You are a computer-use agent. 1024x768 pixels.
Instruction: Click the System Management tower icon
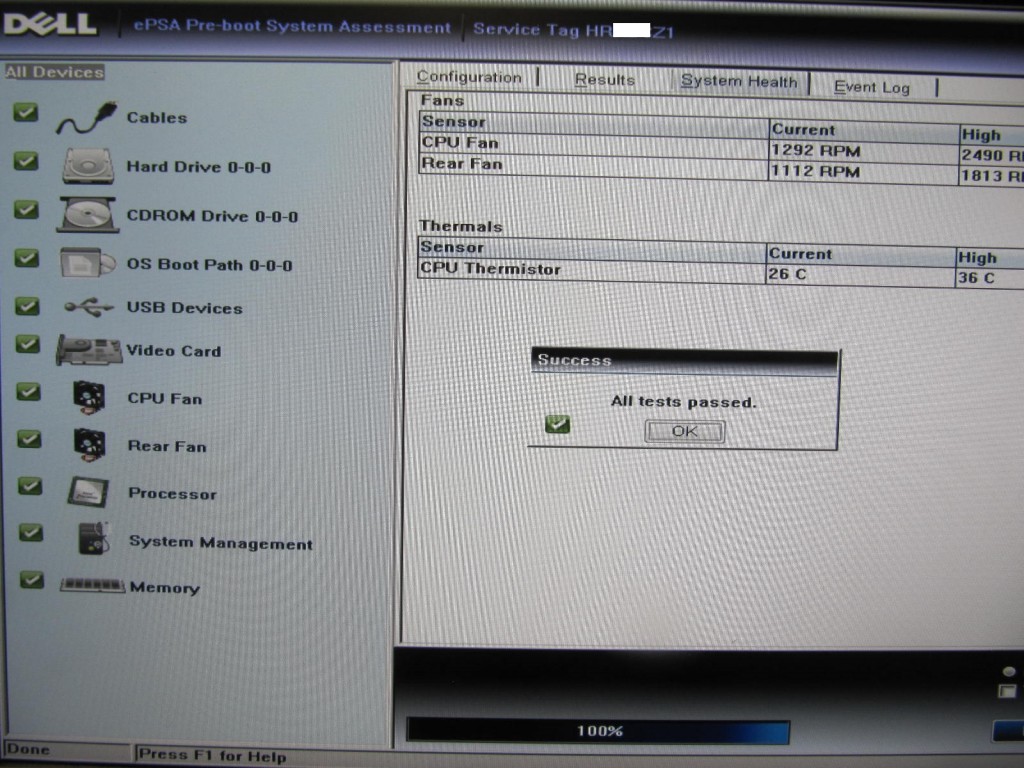[93, 539]
